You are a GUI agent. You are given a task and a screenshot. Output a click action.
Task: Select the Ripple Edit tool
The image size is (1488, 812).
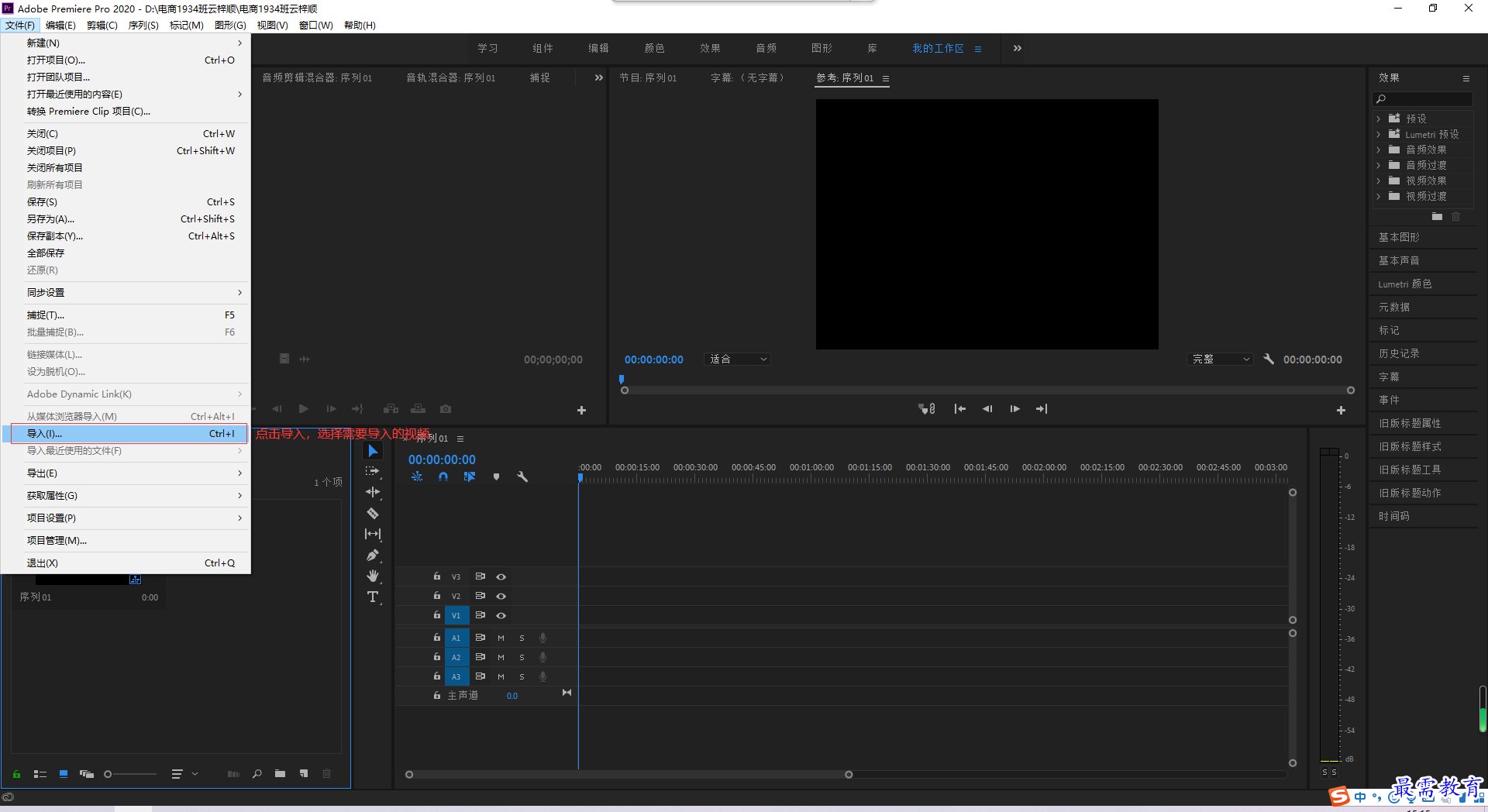(373, 492)
